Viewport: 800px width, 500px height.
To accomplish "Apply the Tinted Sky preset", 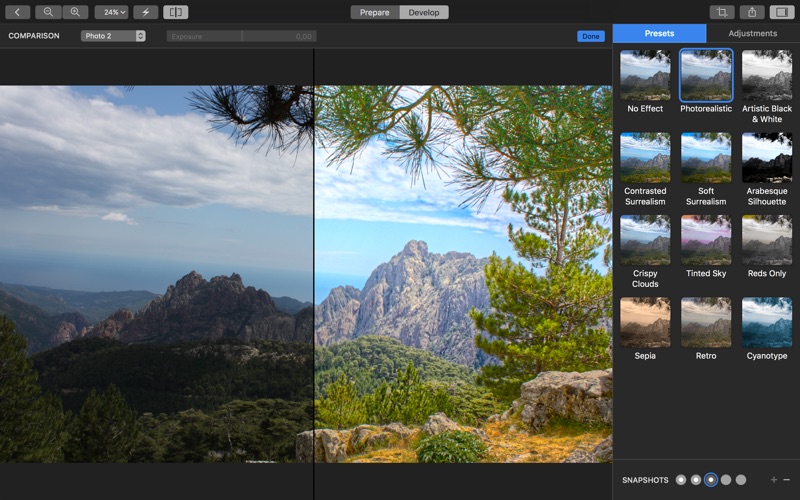I will (x=706, y=240).
